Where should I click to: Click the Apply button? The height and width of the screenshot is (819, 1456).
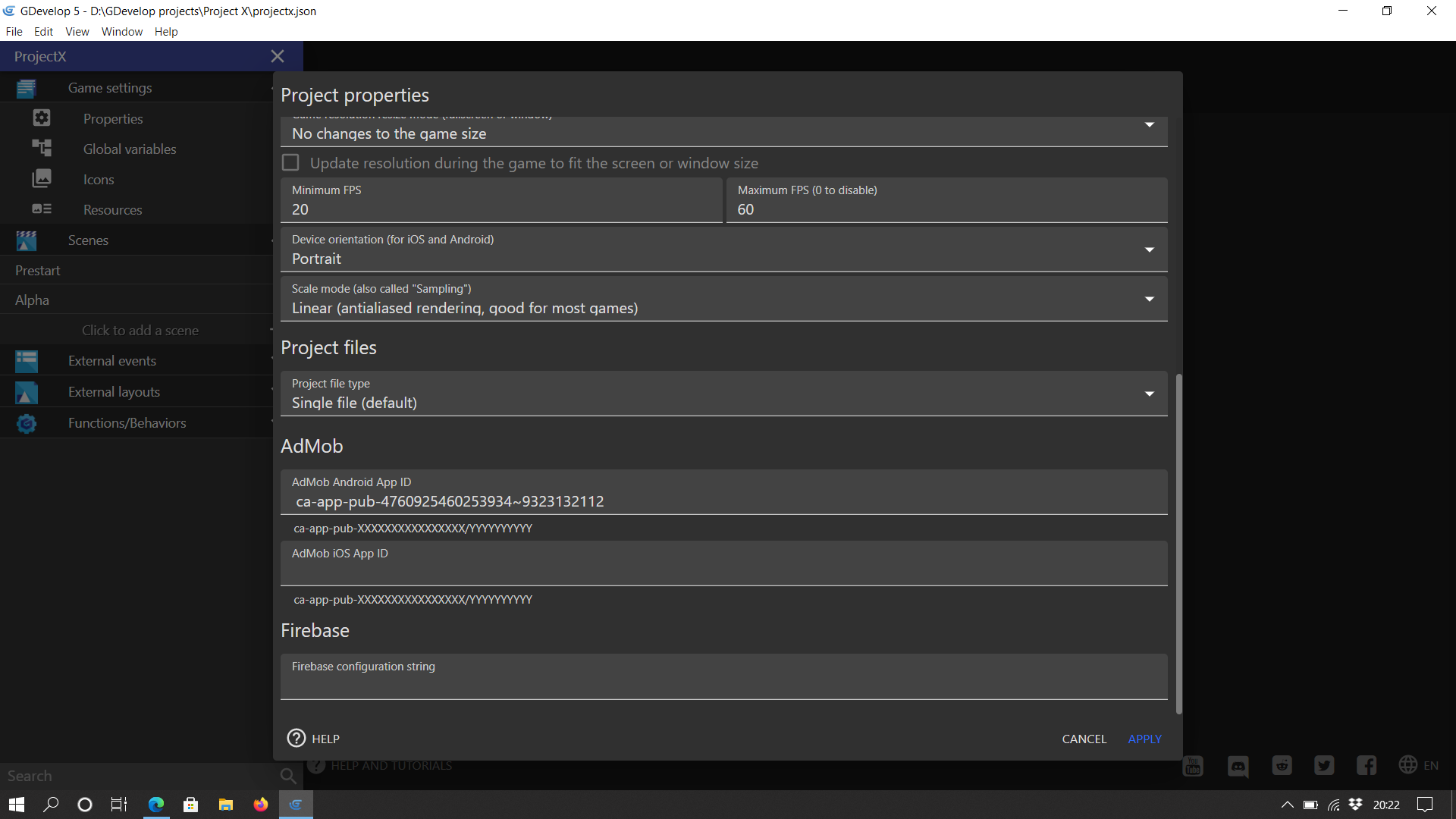click(x=1145, y=739)
